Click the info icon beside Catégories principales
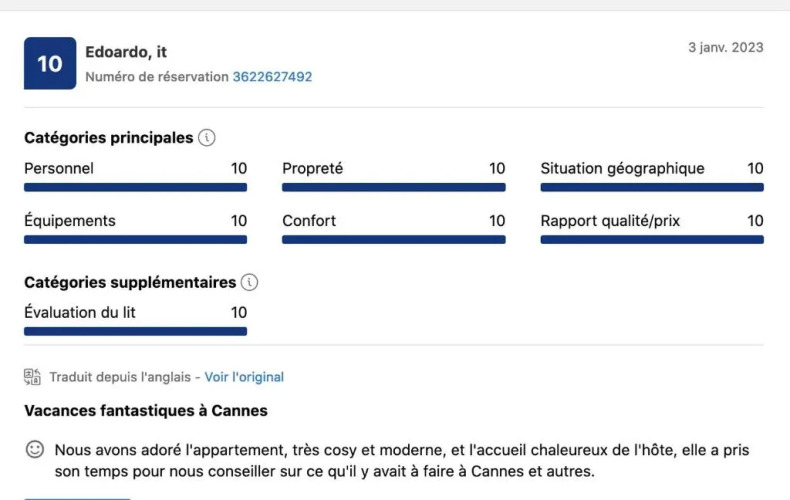 [x=207, y=138]
